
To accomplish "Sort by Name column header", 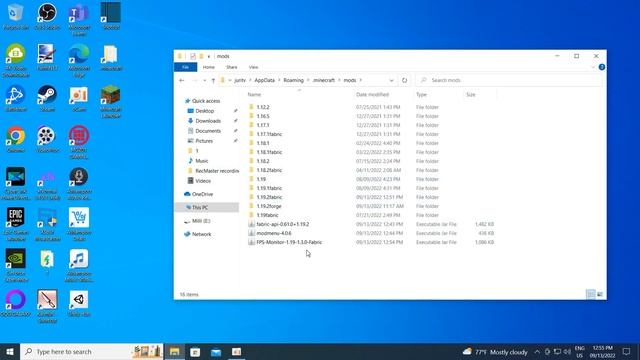I will coord(254,95).
